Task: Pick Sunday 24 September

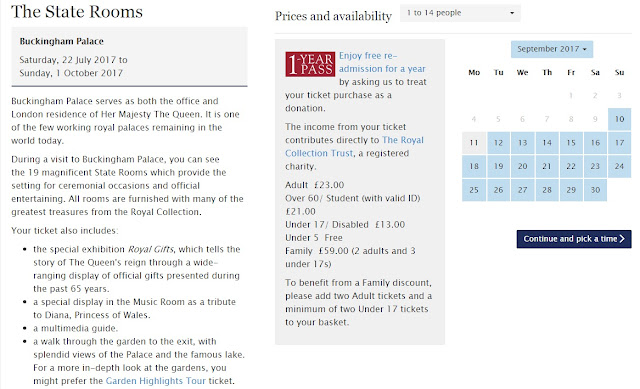Action: (619, 167)
